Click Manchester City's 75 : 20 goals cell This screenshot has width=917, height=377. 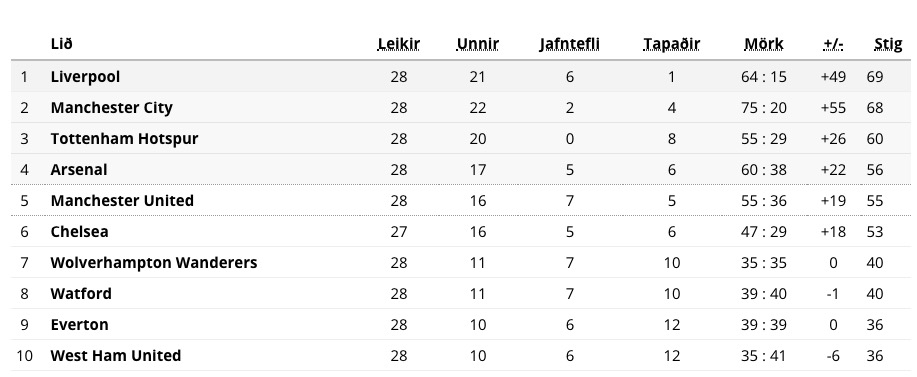[x=764, y=108]
